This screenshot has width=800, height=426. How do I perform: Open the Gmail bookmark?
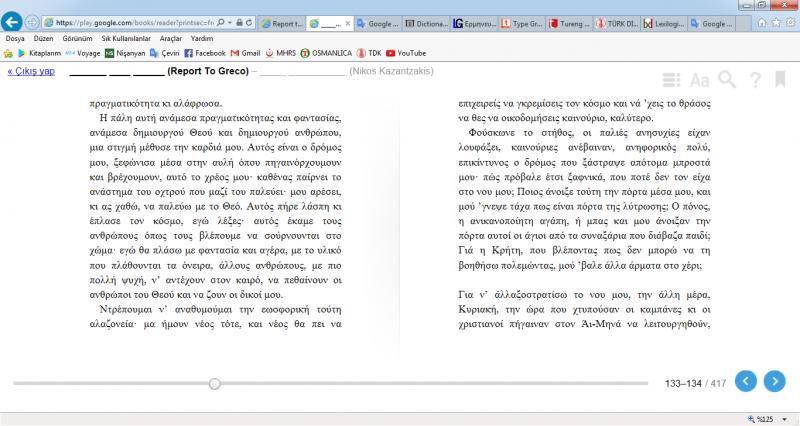[x=245, y=53]
